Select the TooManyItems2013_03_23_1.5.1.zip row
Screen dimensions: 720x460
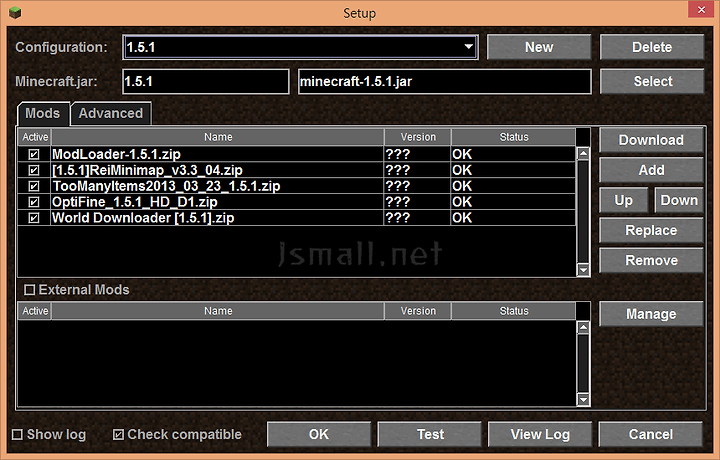[x=297, y=186]
